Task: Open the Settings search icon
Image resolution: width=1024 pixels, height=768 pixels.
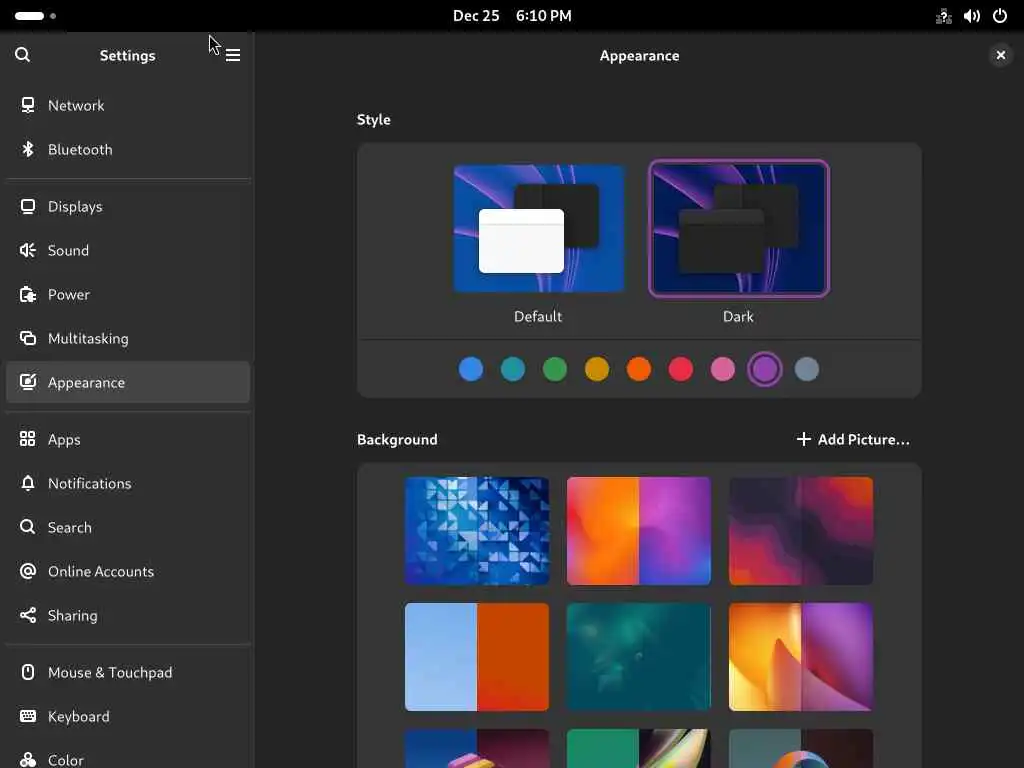Action: pyautogui.click(x=22, y=55)
